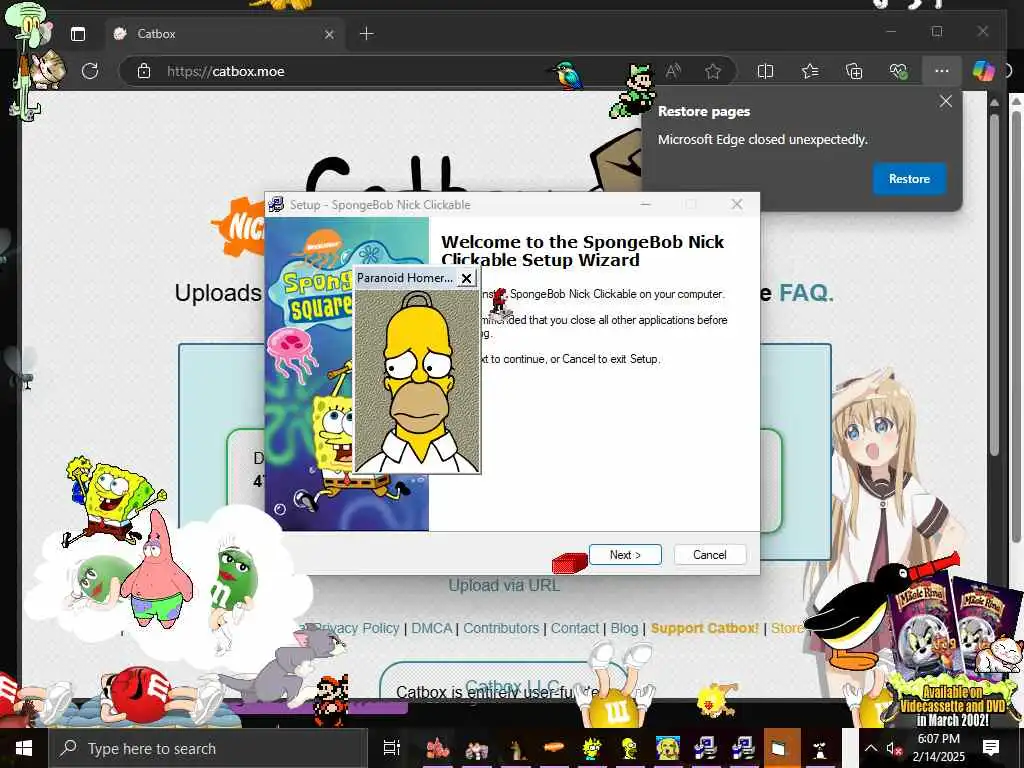This screenshot has width=1024, height=768.
Task: Activate the Read aloud icon
Action: [x=673, y=71]
